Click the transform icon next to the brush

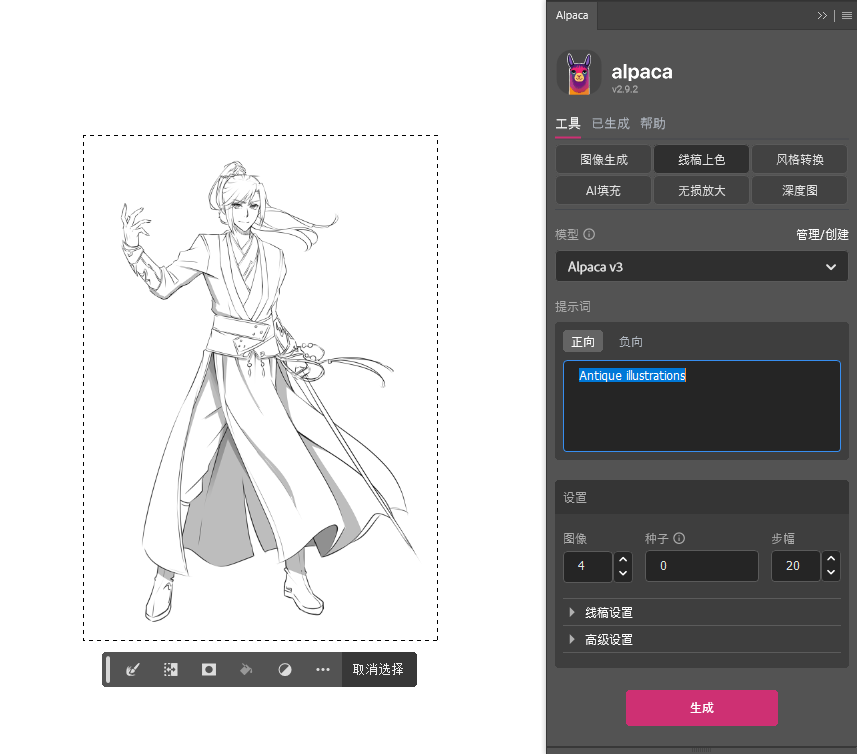(169, 669)
